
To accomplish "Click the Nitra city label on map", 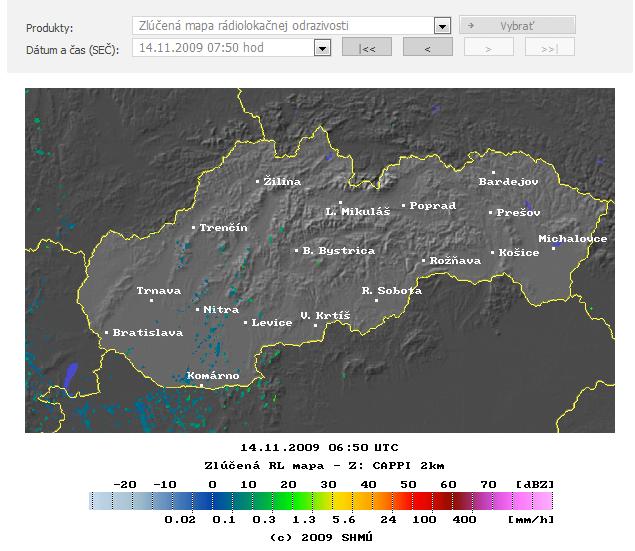I will 221,310.
